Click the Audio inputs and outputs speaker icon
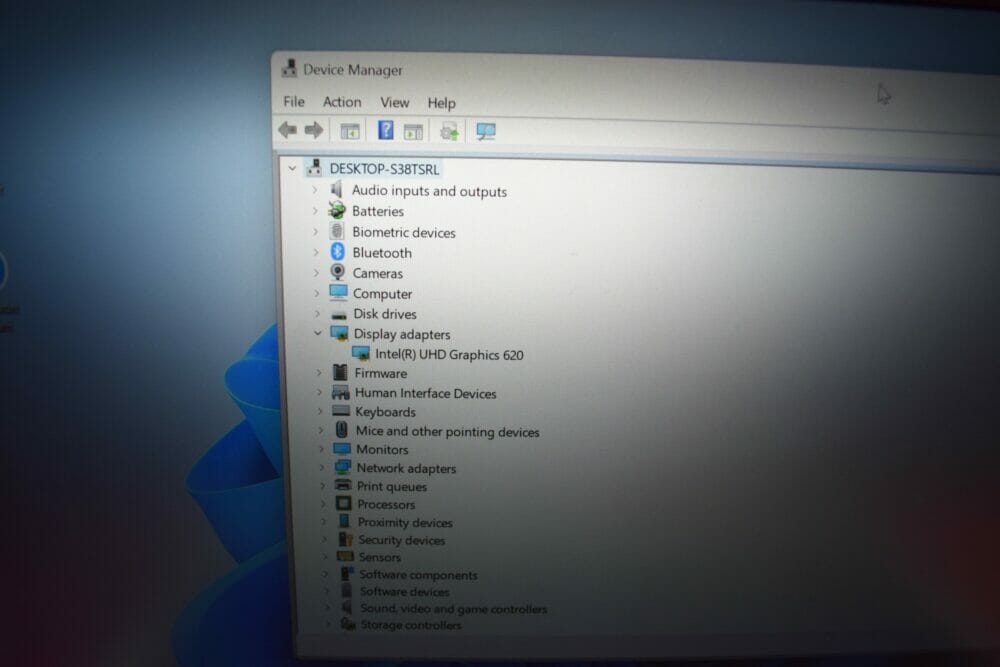1000x667 pixels. pyautogui.click(x=336, y=189)
